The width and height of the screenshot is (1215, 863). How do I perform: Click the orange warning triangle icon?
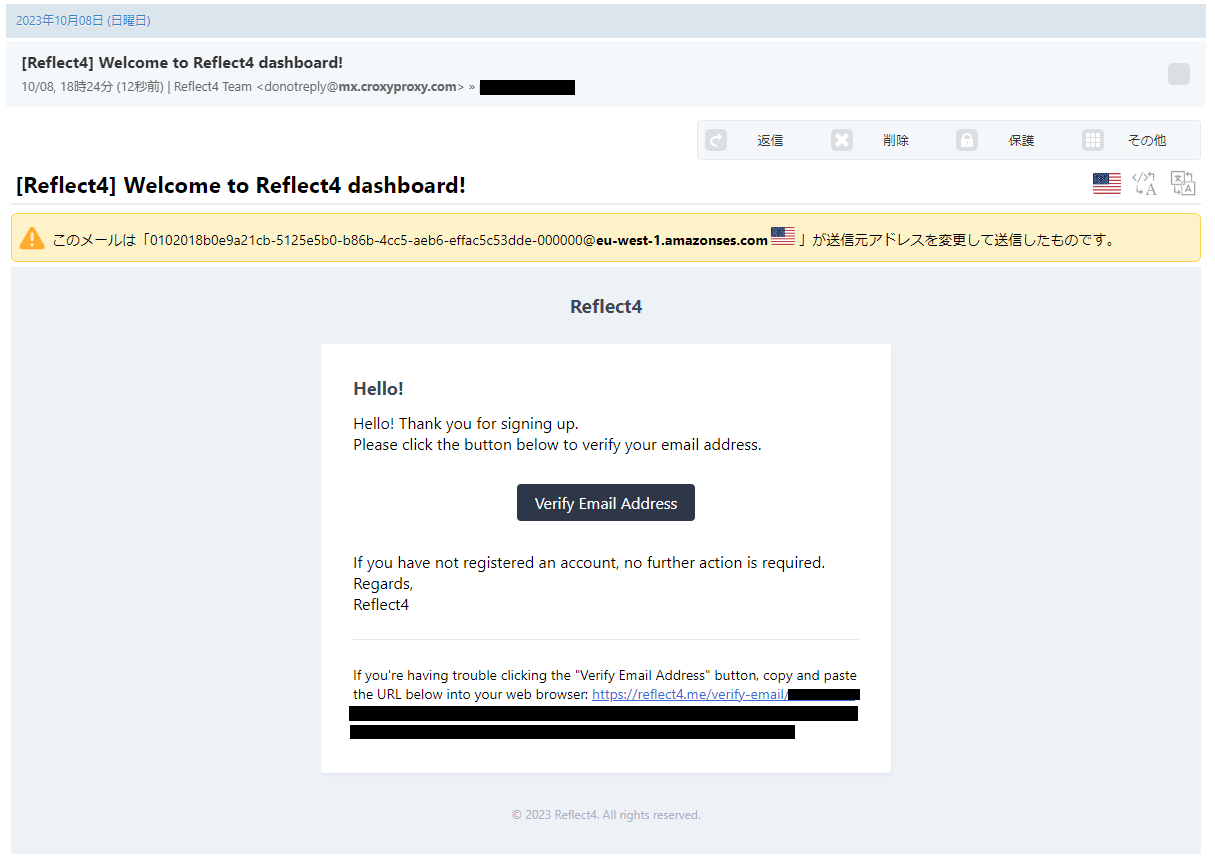[x=32, y=238]
